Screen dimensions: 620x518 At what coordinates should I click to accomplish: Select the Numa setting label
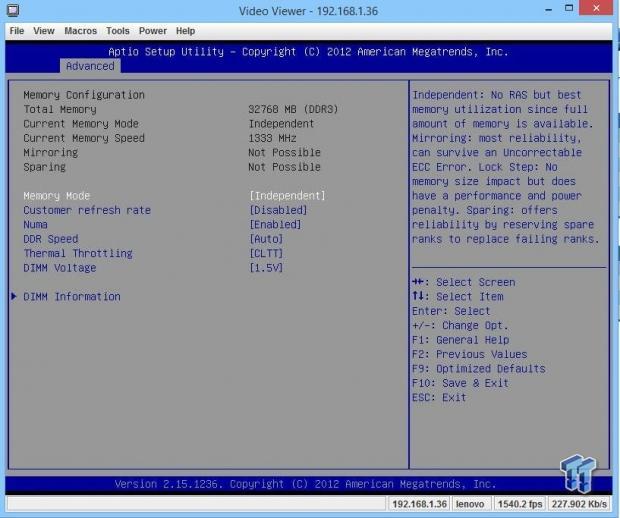[35, 225]
